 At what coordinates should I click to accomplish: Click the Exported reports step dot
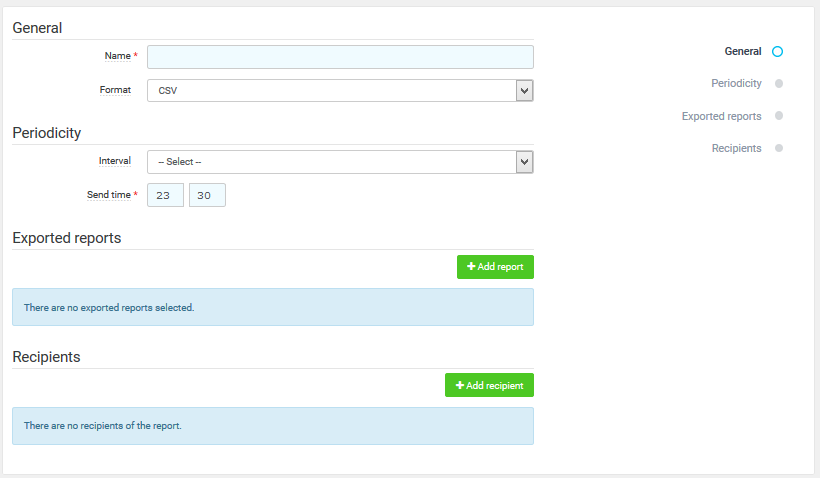click(x=778, y=116)
